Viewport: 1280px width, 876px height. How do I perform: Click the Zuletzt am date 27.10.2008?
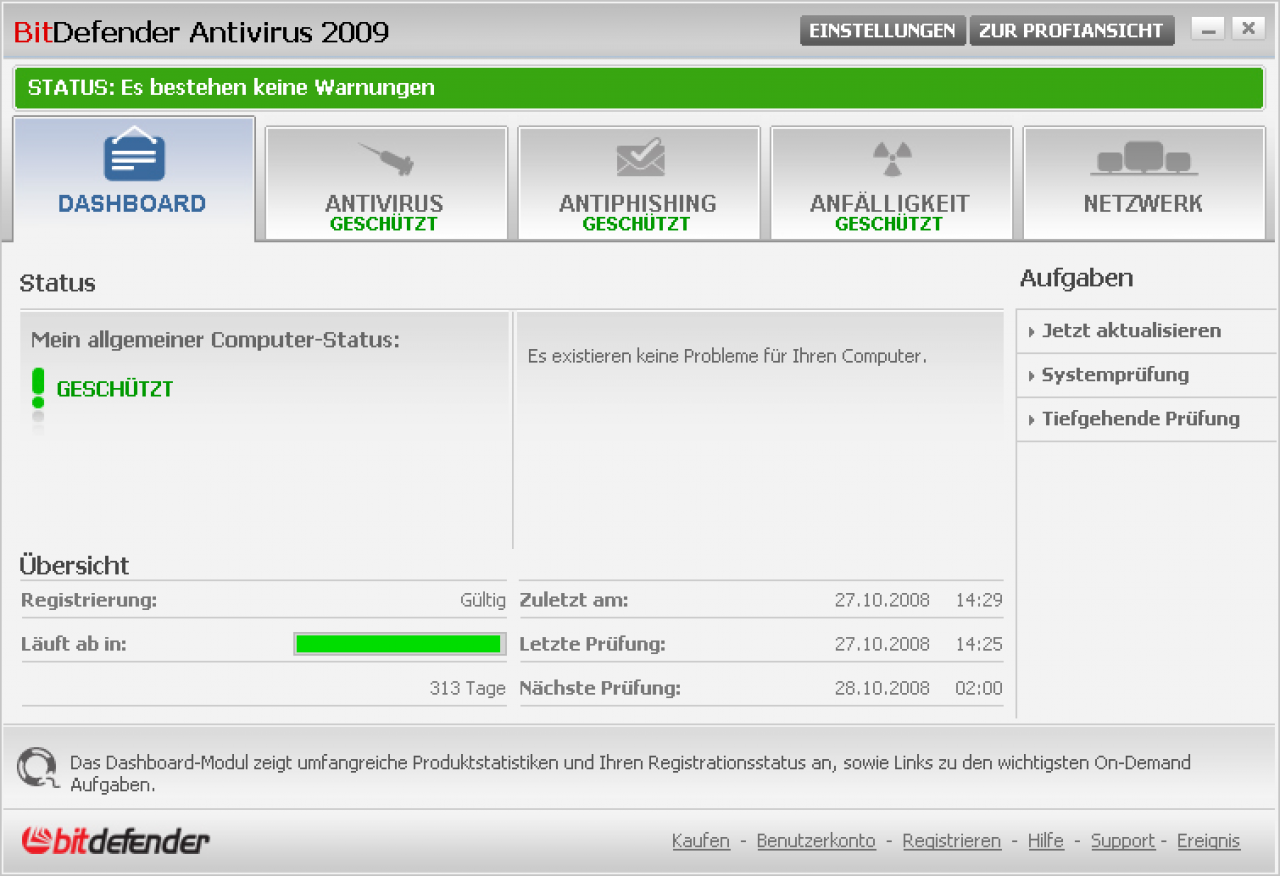coord(882,601)
